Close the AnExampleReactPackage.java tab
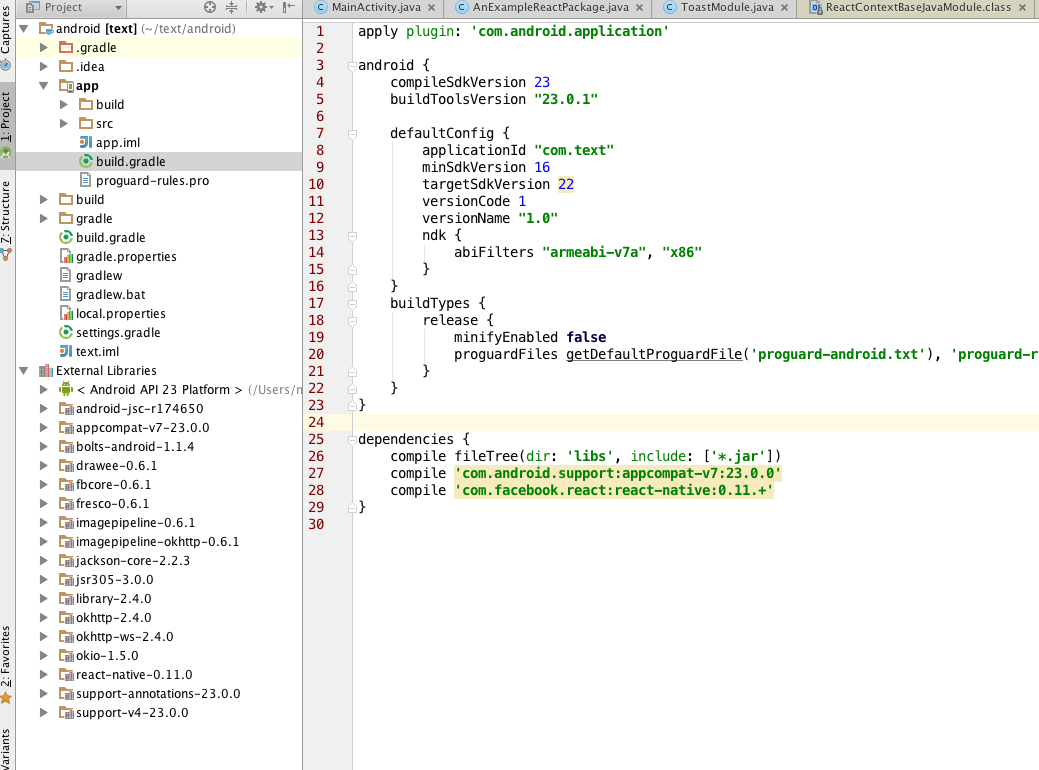This screenshot has width=1039, height=770. tap(639, 7)
